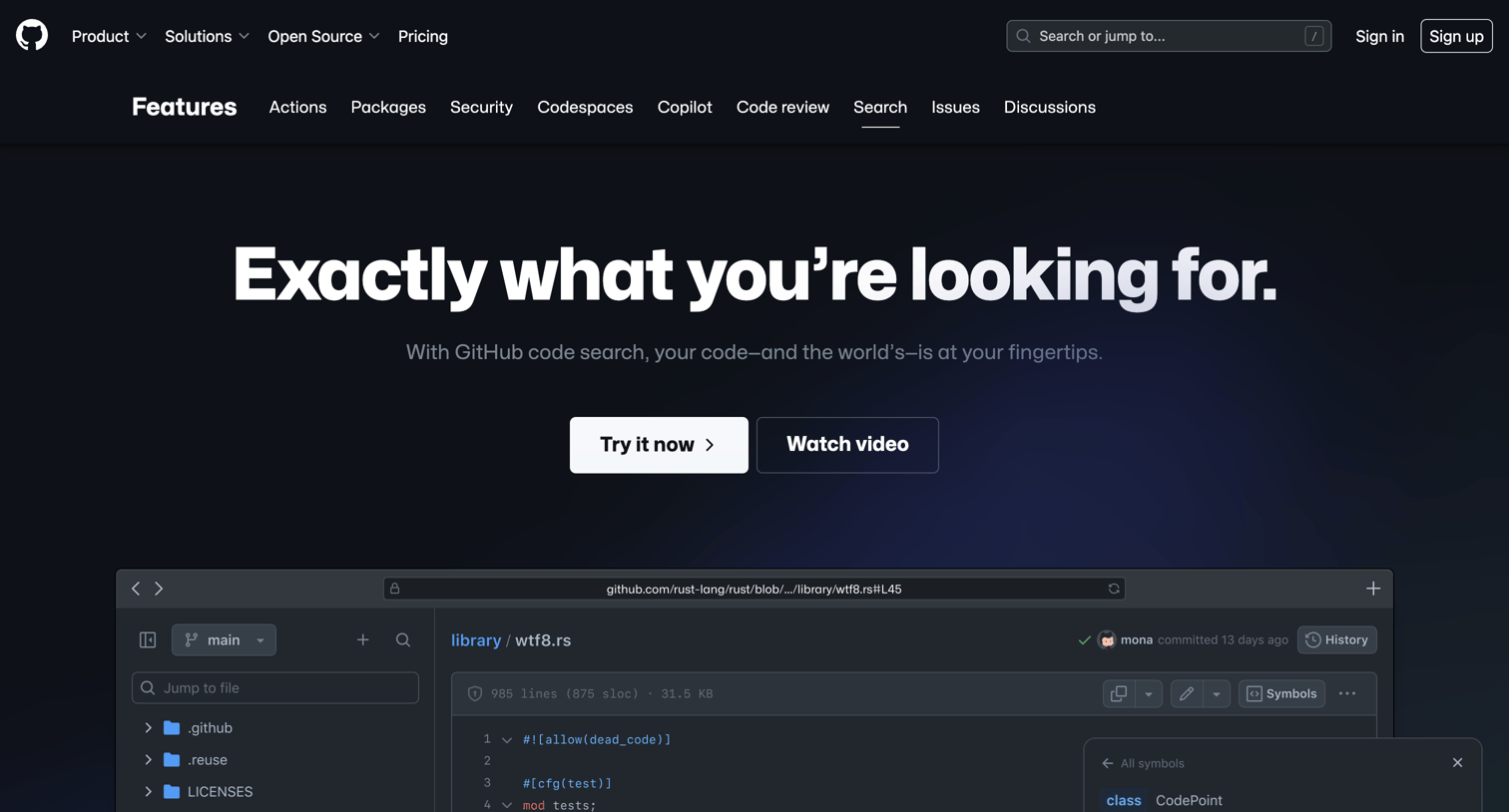The image size is (1509, 812).
Task: Open the History button
Action: [1337, 640]
